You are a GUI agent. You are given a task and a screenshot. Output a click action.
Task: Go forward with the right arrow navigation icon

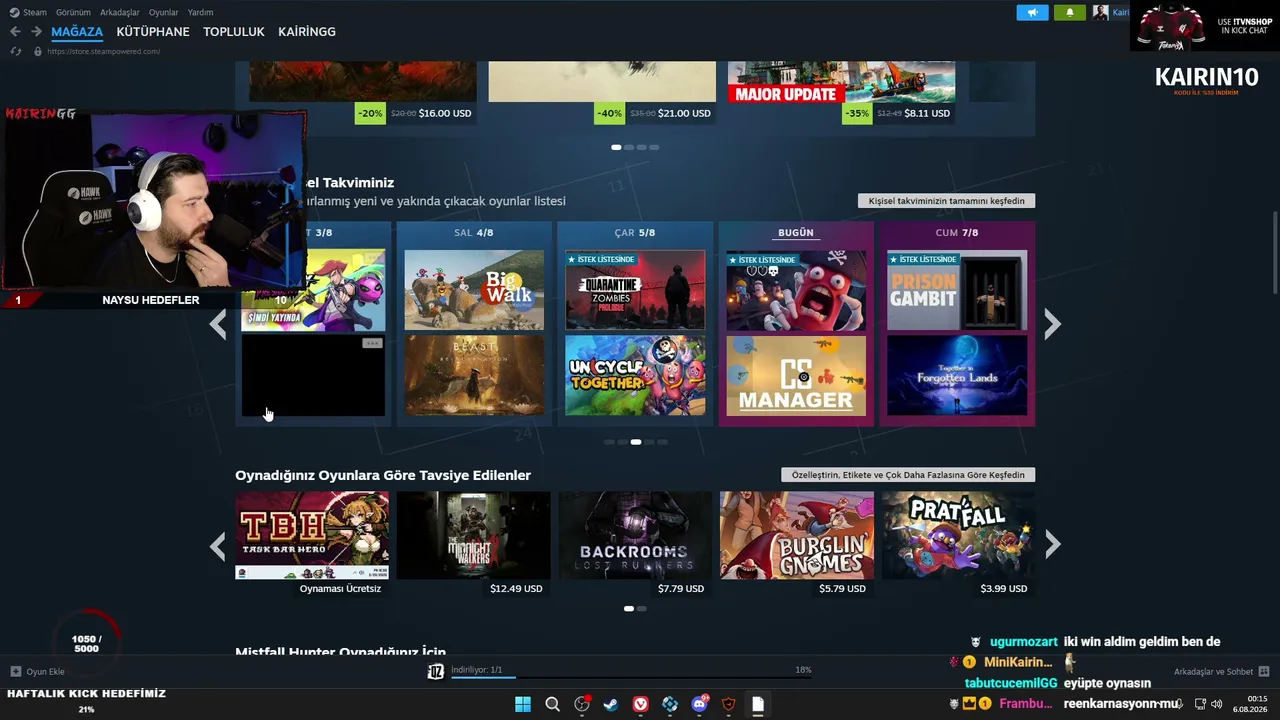coord(36,32)
